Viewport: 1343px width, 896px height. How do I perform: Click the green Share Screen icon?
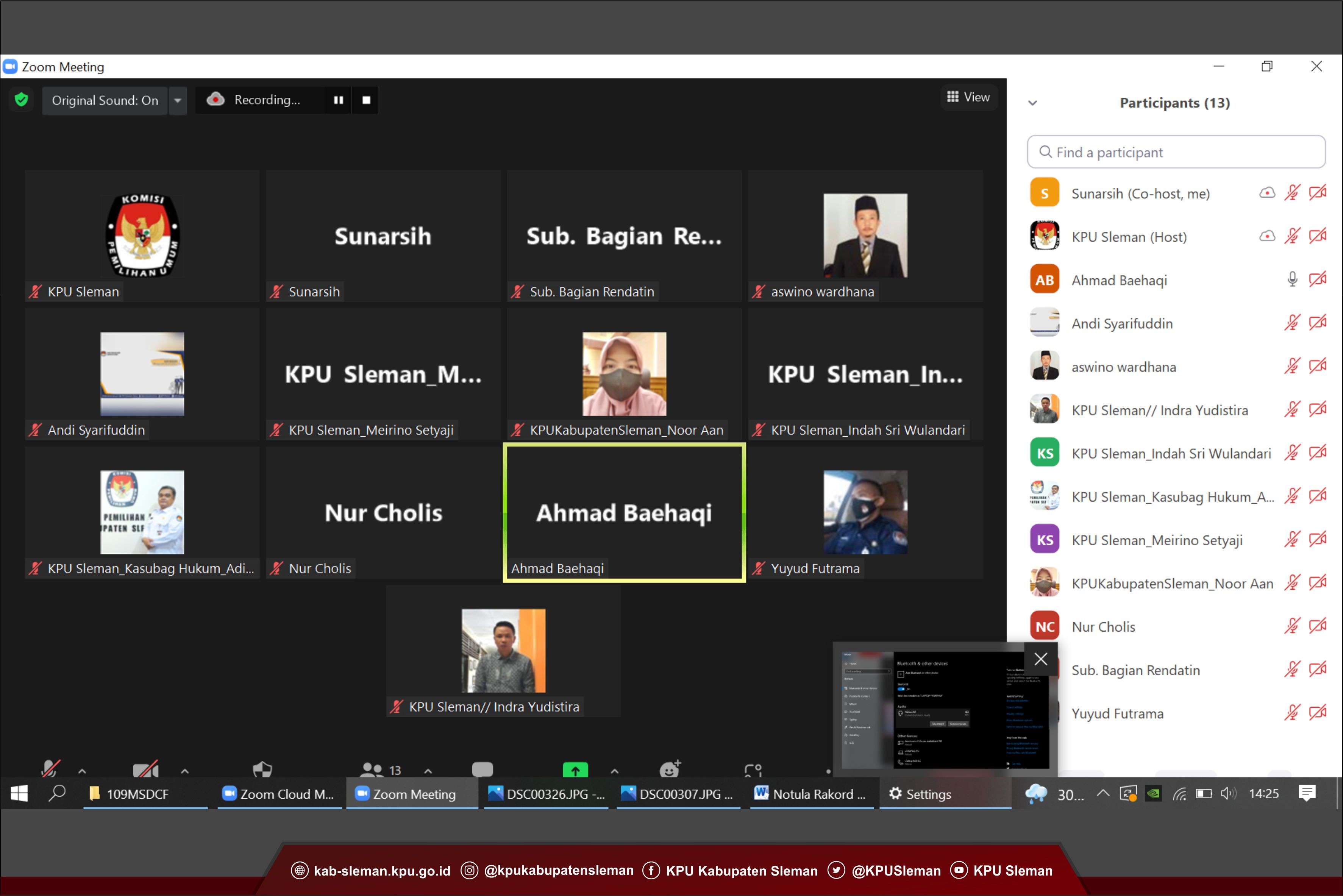tap(575, 770)
